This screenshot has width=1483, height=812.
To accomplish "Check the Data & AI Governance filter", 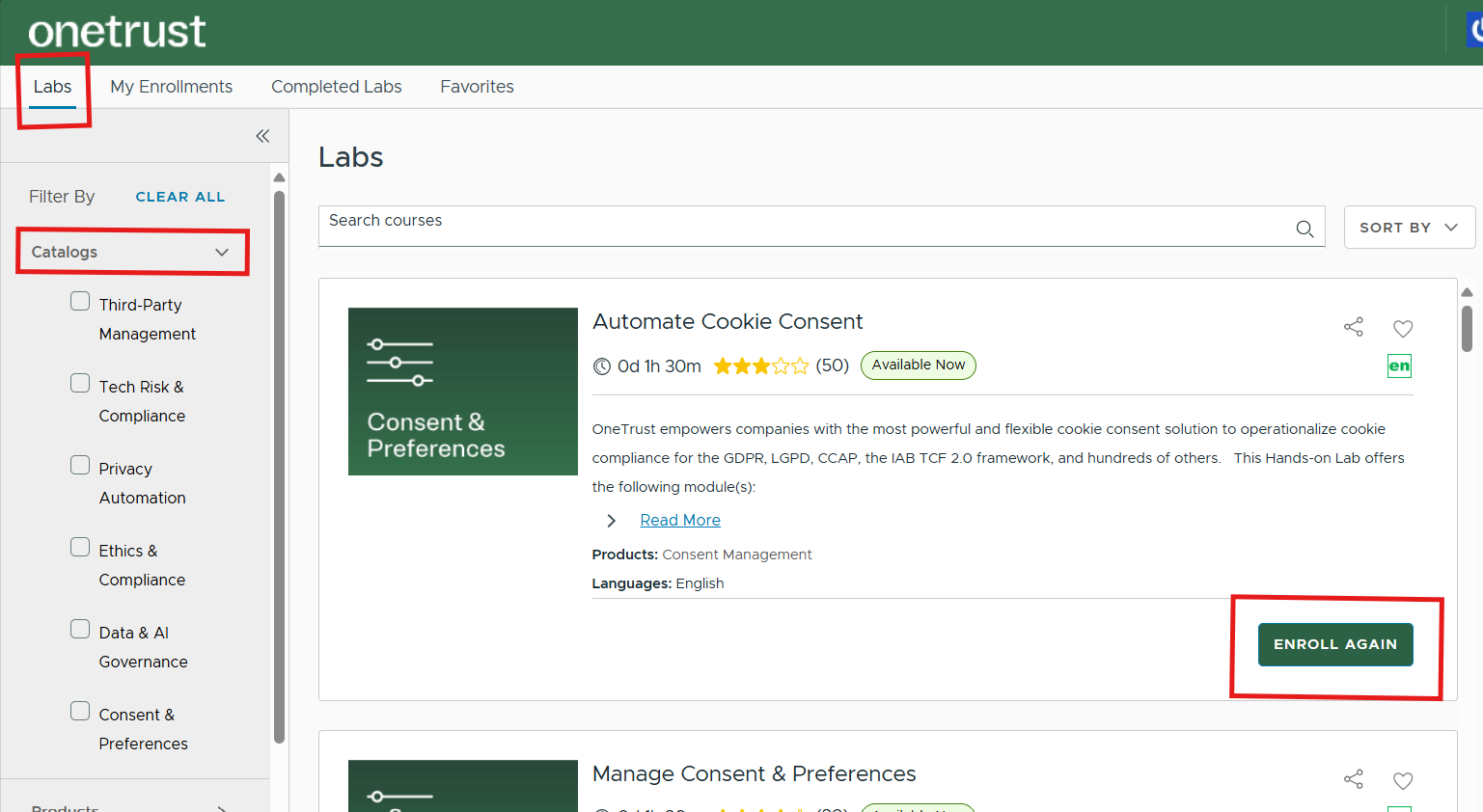I will point(80,630).
